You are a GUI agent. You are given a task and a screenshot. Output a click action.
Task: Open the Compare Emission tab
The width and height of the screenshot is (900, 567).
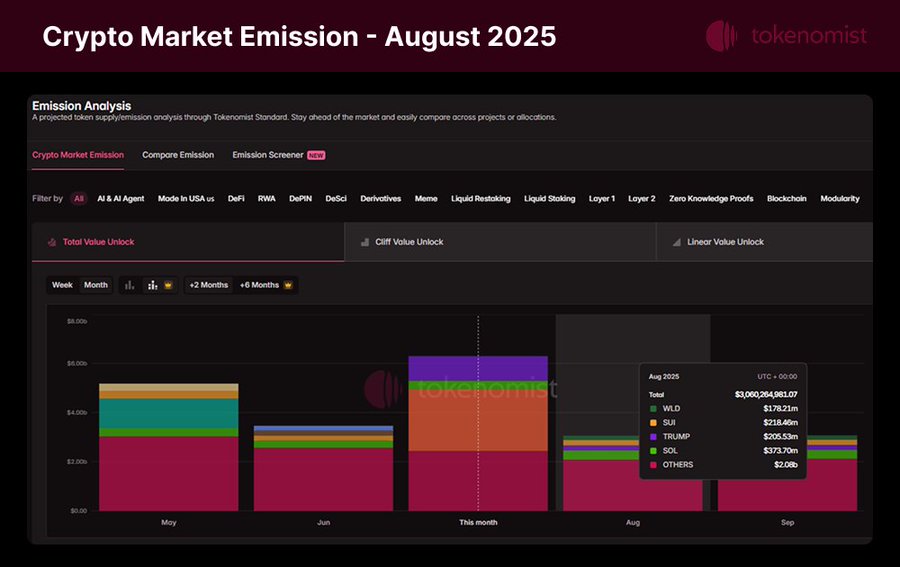[x=178, y=155]
